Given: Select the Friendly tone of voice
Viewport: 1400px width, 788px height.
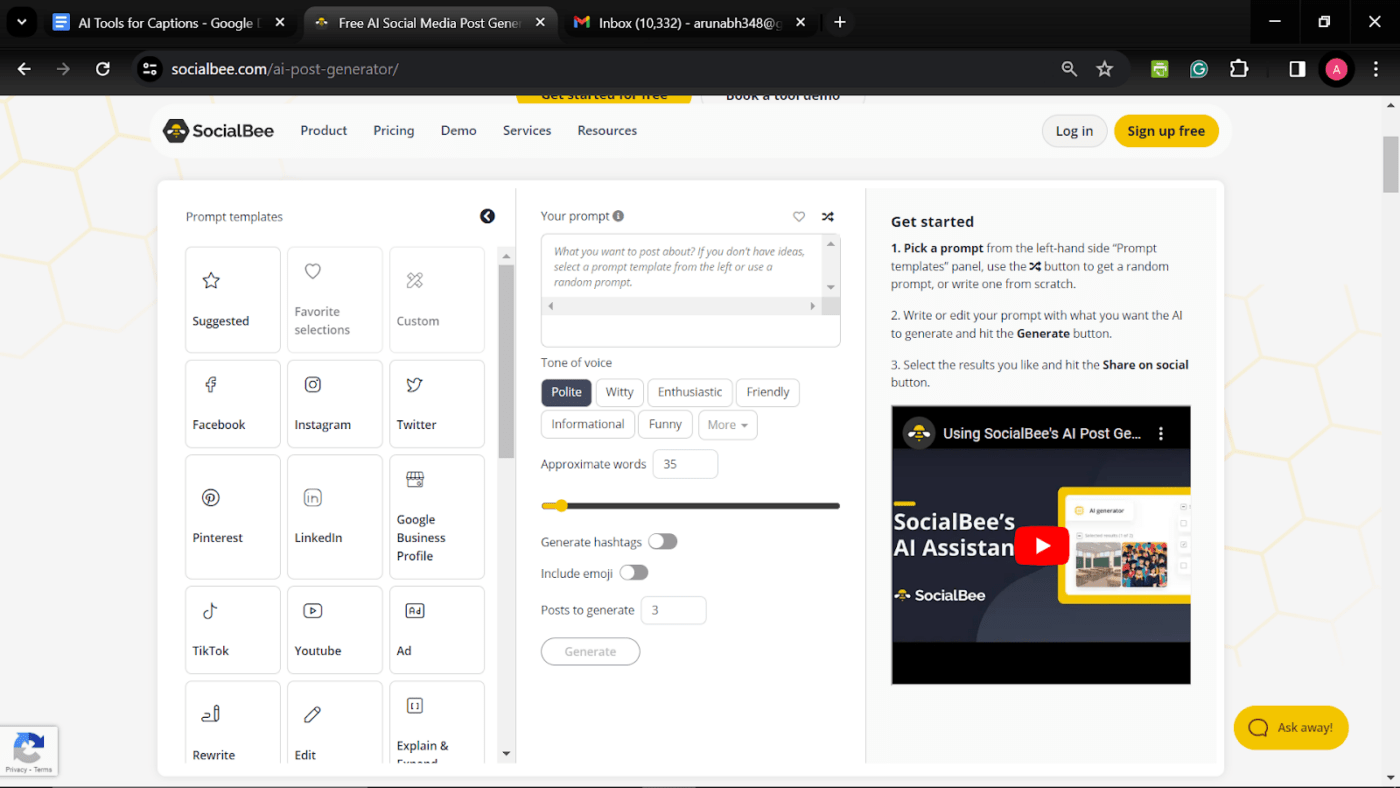Looking at the screenshot, I should 768,392.
